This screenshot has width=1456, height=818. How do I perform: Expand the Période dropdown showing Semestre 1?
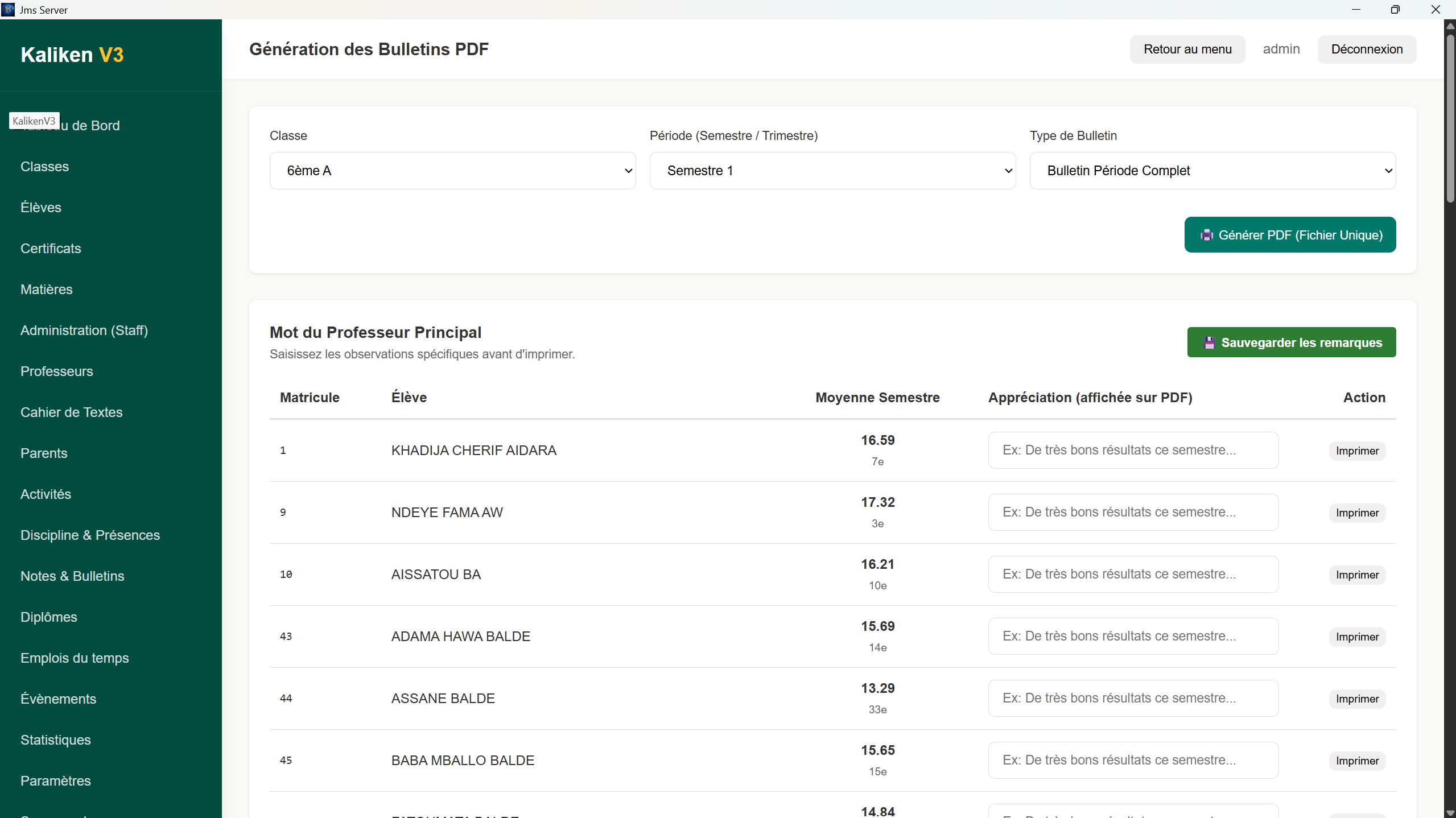click(832, 171)
